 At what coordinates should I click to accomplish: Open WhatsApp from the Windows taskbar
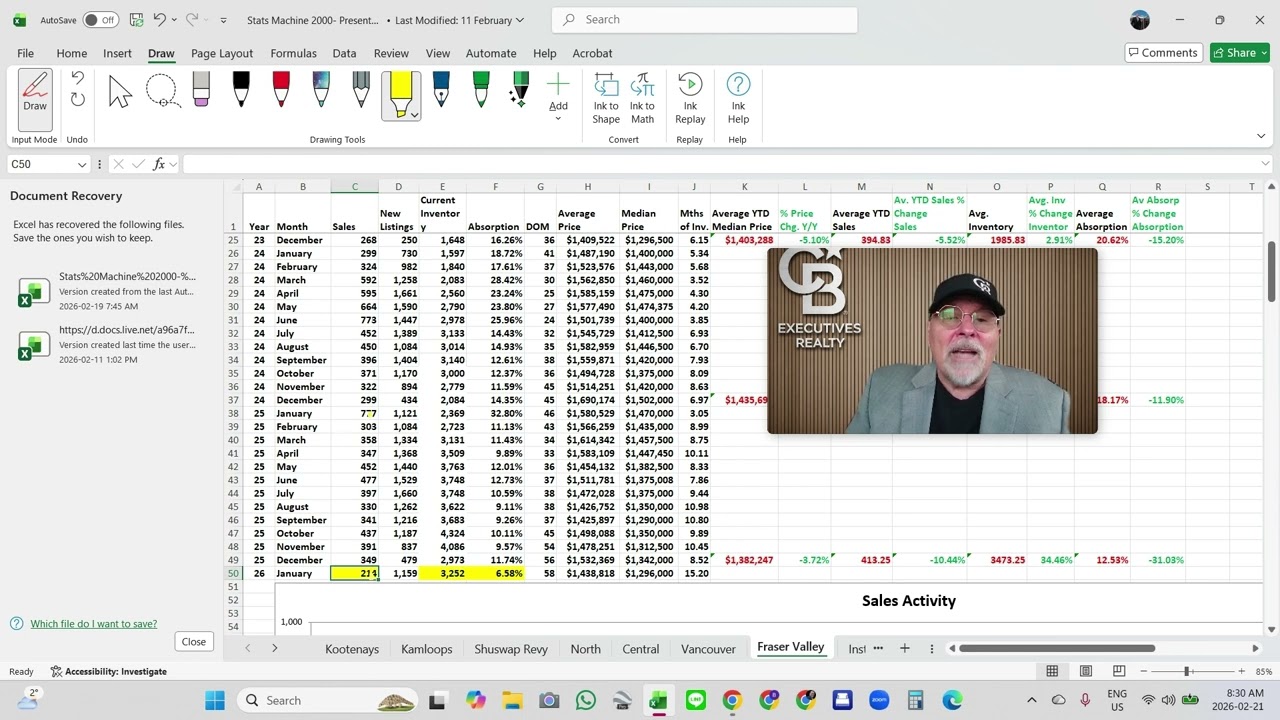[586, 701]
